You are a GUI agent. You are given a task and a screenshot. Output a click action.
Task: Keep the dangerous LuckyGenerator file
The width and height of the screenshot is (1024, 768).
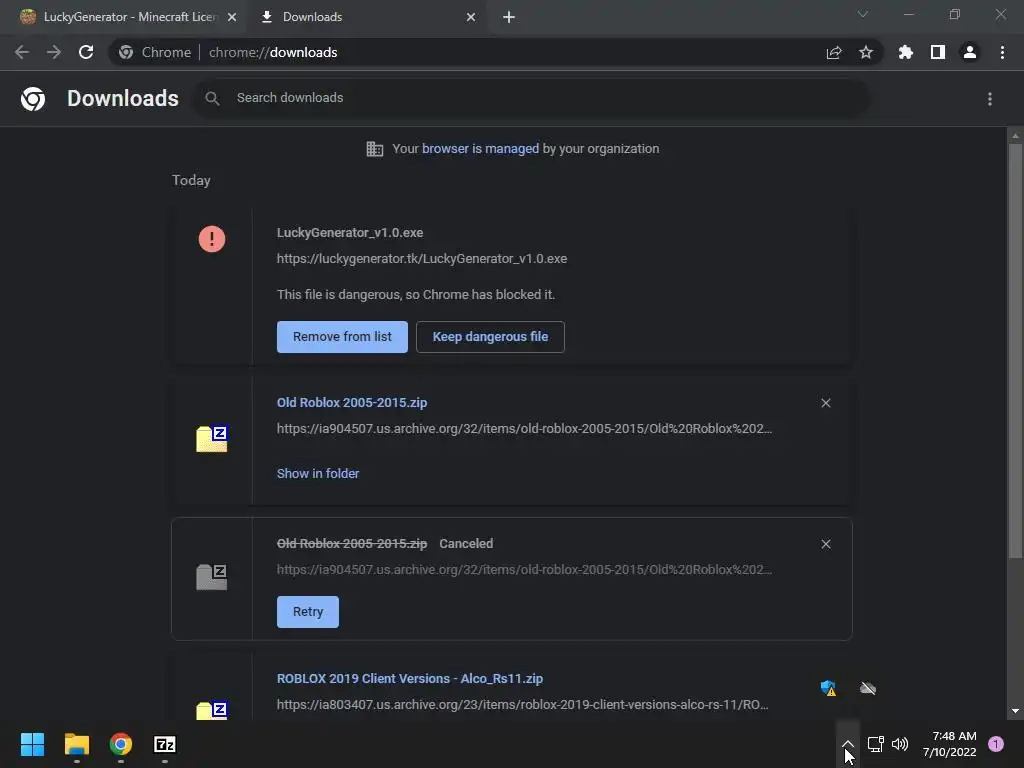[490, 337]
